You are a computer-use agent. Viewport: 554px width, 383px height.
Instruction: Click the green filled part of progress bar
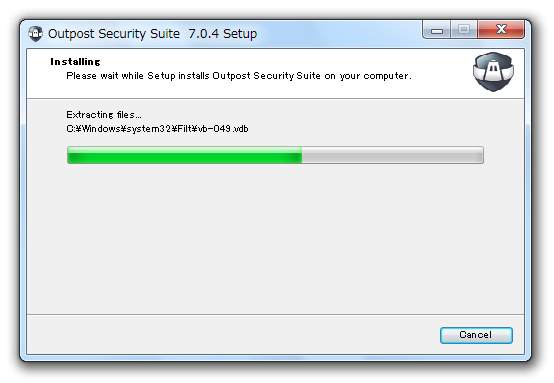(x=184, y=155)
